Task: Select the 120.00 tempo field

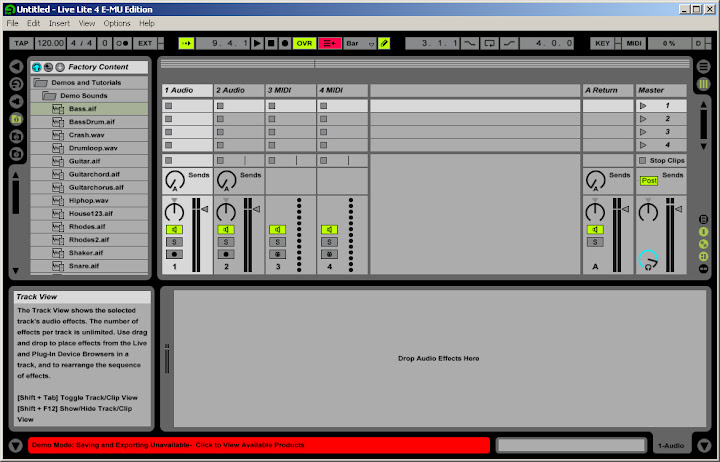Action: pos(50,43)
